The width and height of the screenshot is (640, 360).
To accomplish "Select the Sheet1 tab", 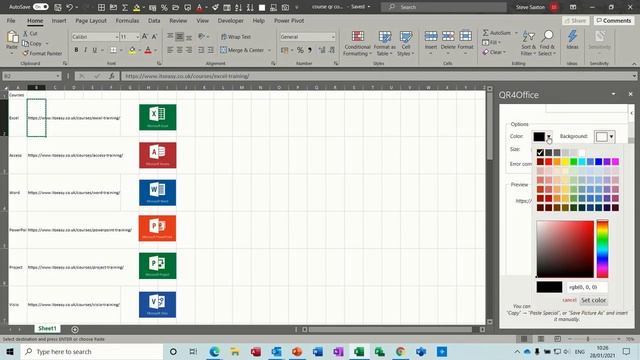I will click(47, 329).
